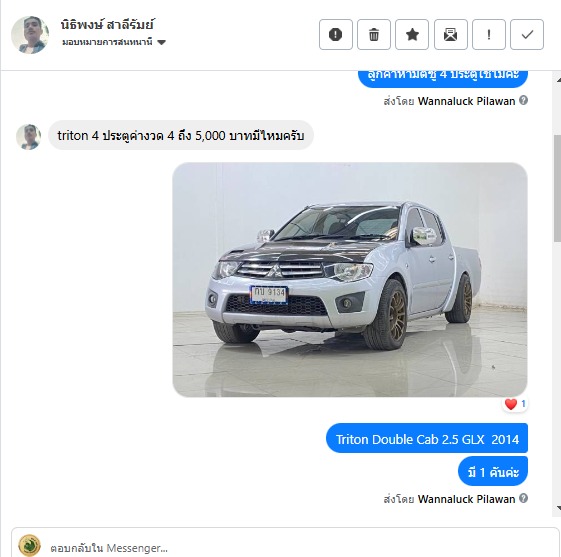Click the มอบหมายการสนทนานี้ label

click(107, 42)
